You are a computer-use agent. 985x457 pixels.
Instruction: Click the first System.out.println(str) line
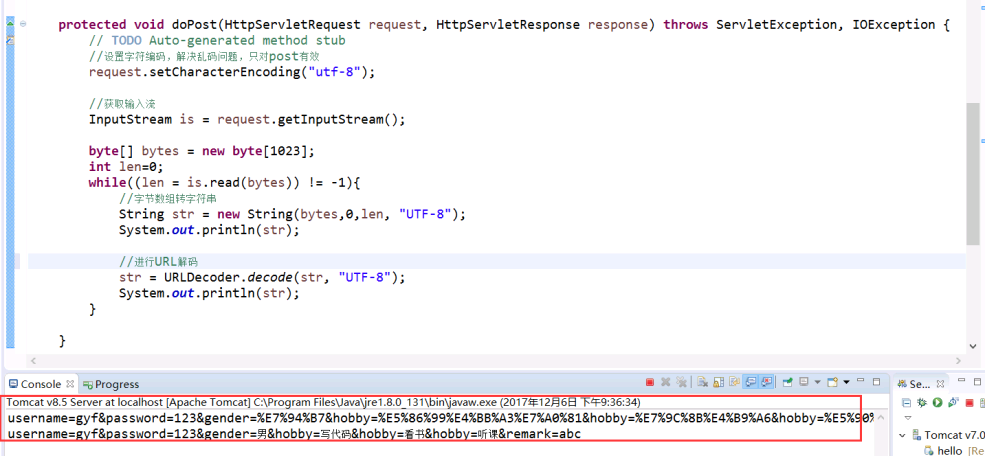pyautogui.click(x=209, y=229)
